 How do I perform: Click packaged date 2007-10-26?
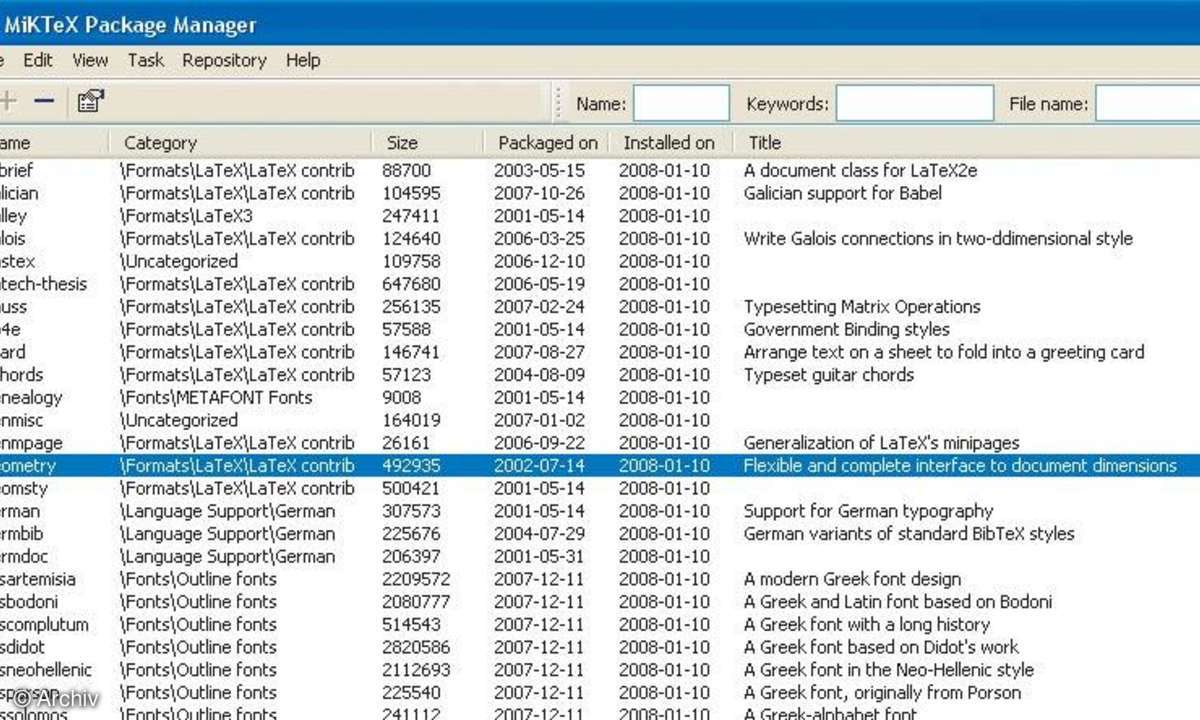point(539,194)
